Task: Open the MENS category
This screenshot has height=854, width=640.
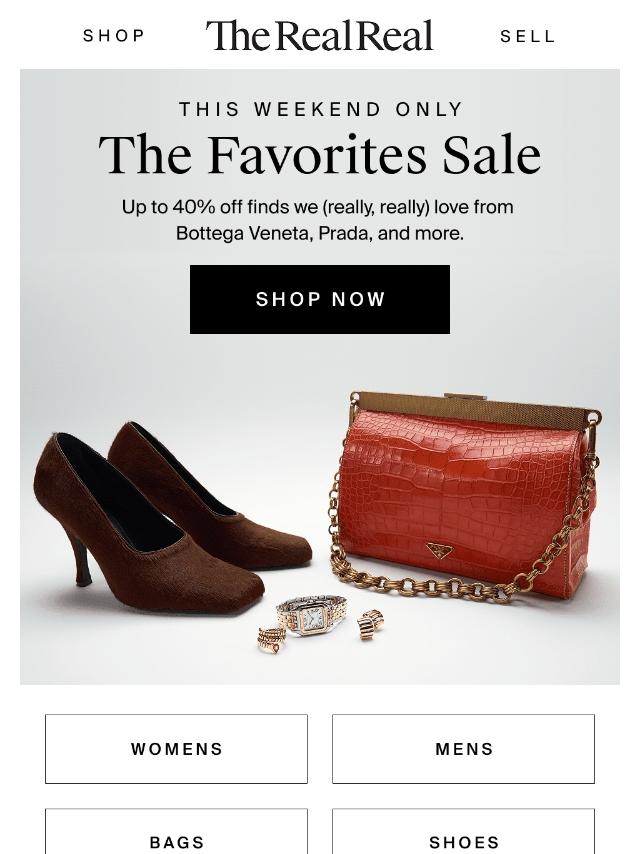Action: point(463,749)
